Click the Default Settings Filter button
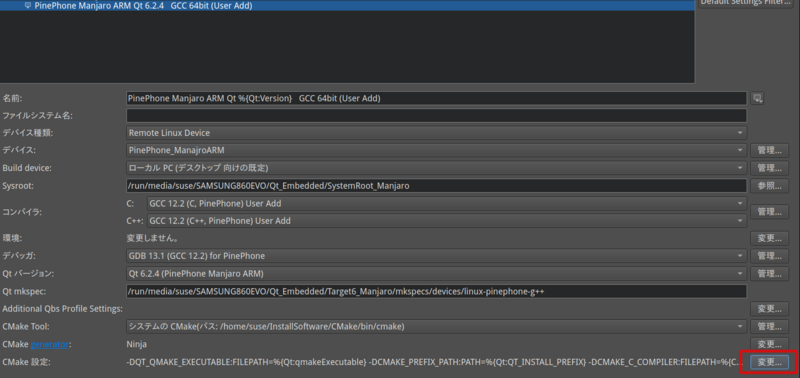Image resolution: width=800 pixels, height=378 pixels. (x=745, y=3)
